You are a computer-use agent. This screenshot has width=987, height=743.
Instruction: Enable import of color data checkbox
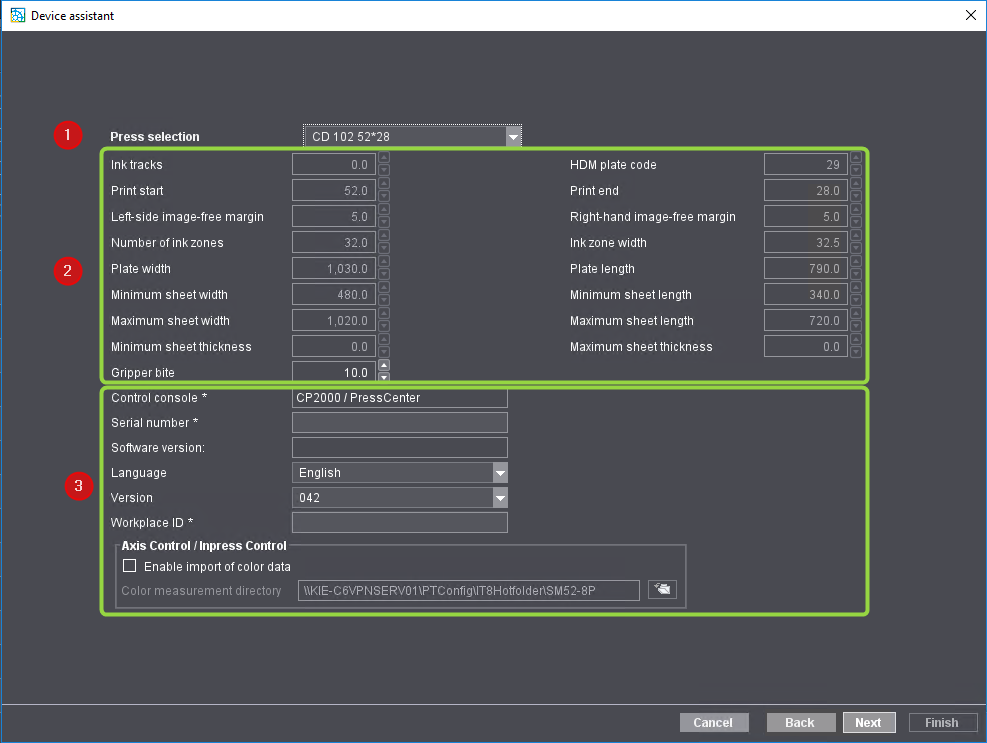click(129, 566)
